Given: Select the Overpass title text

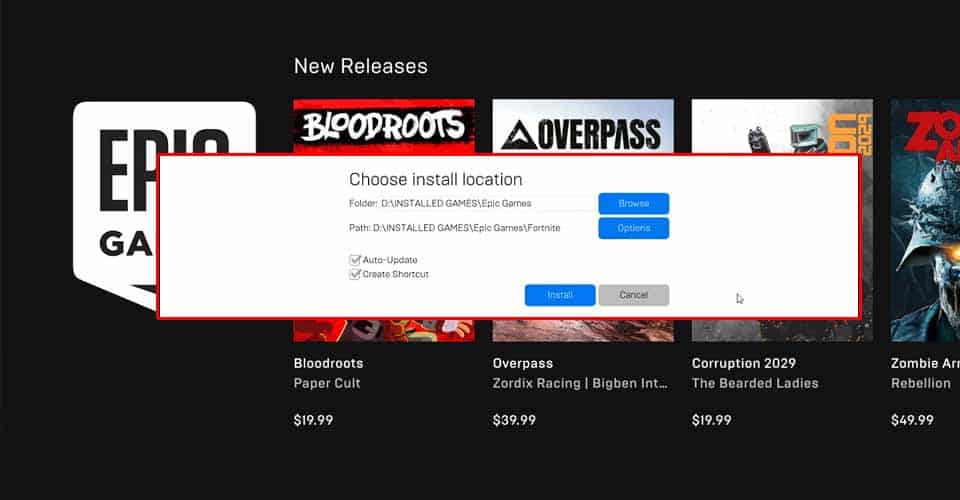Looking at the screenshot, I should [x=522, y=363].
